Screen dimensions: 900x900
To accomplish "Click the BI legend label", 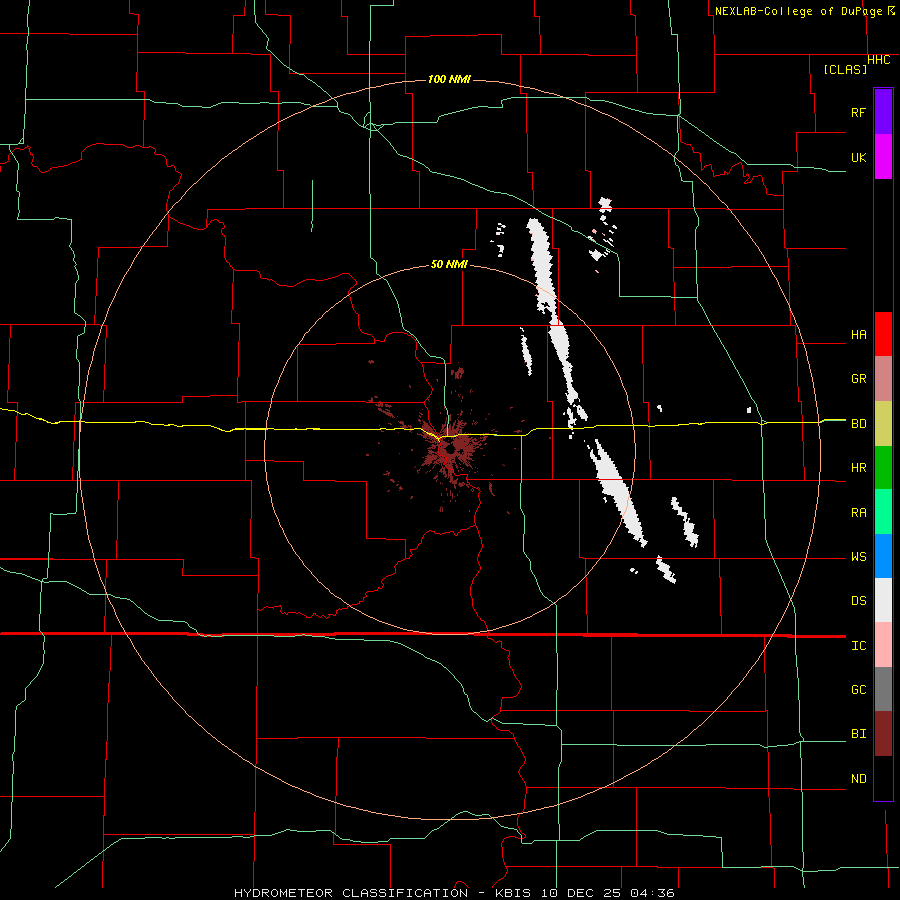I will tap(858, 734).
